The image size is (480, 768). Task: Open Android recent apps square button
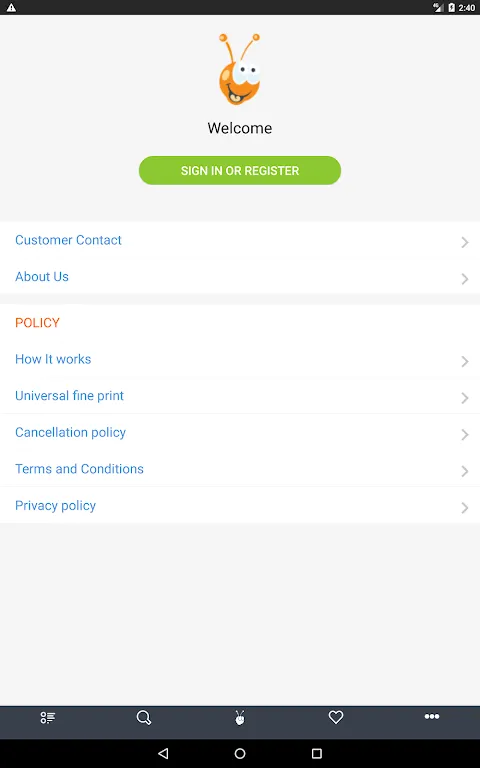[317, 753]
